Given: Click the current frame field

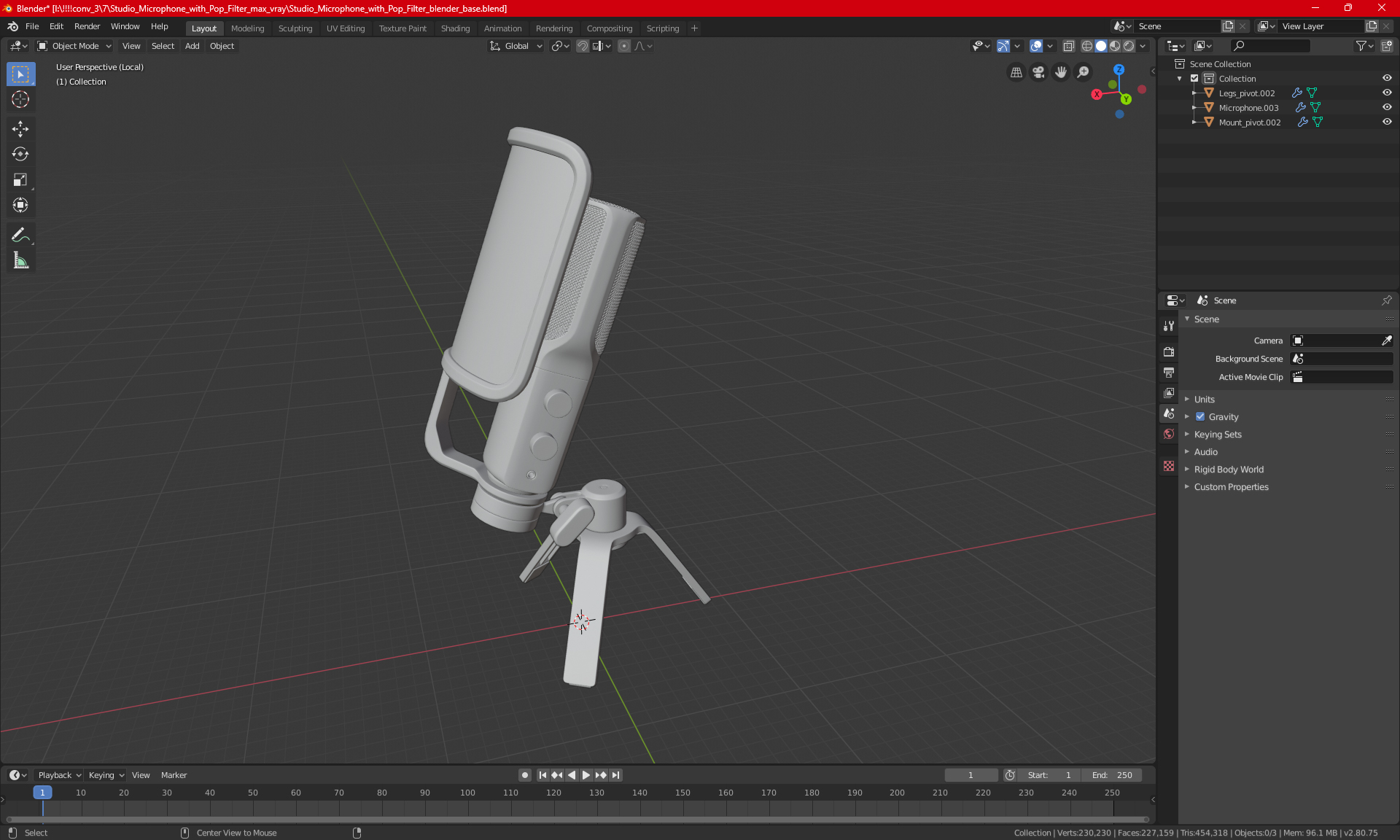Looking at the screenshot, I should [971, 775].
